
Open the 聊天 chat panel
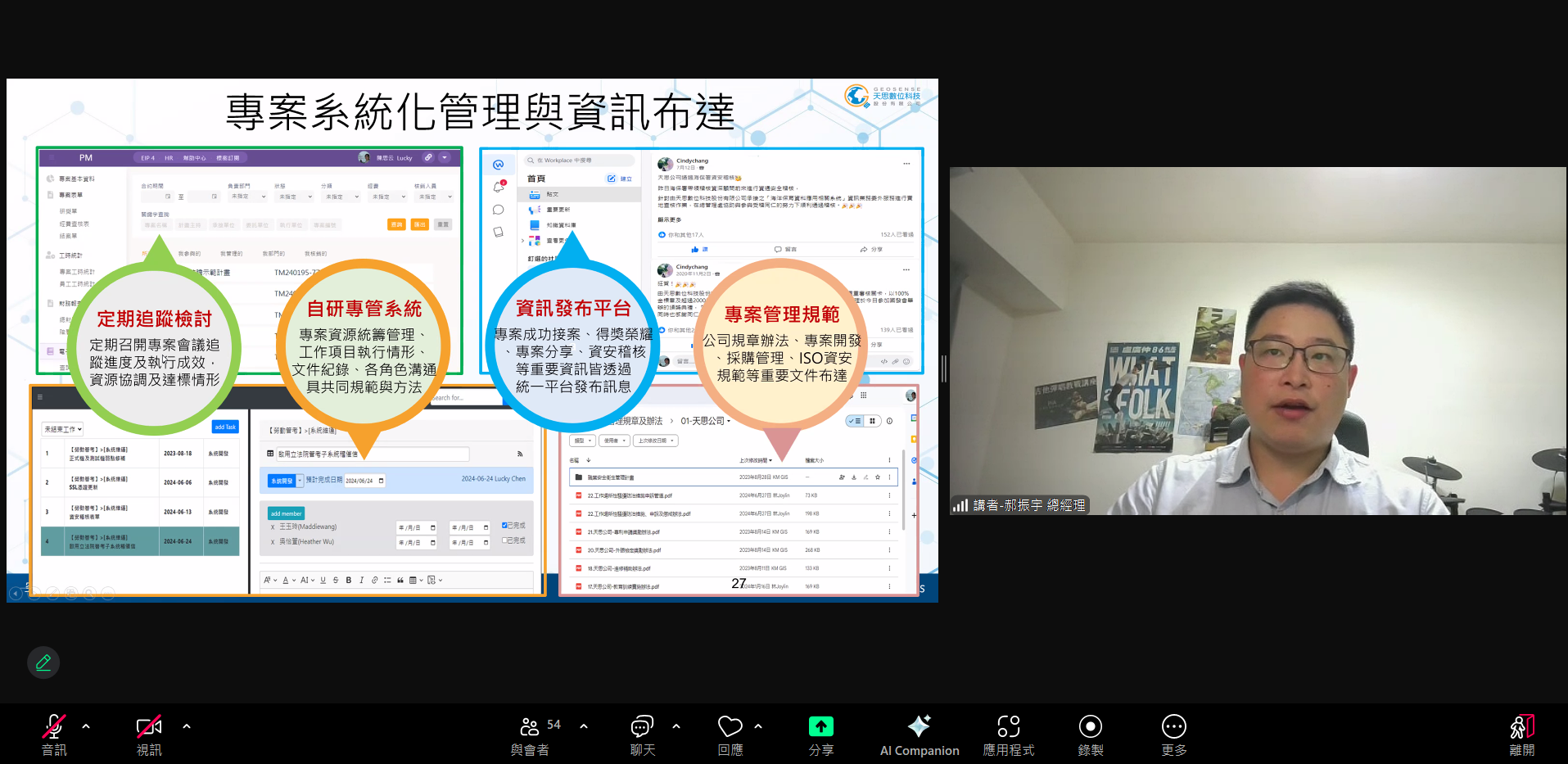[642, 735]
